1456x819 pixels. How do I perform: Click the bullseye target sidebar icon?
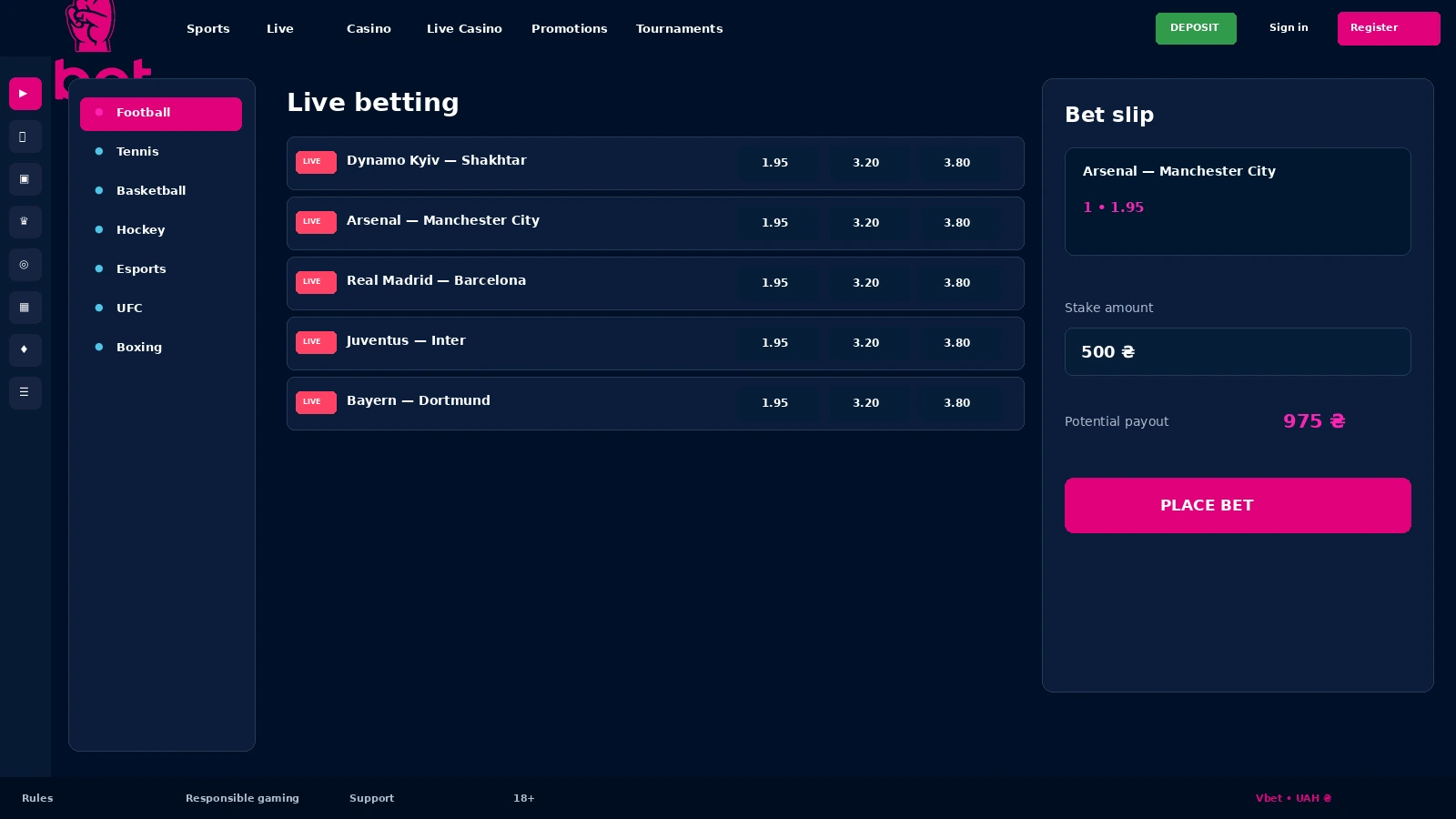coord(25,265)
